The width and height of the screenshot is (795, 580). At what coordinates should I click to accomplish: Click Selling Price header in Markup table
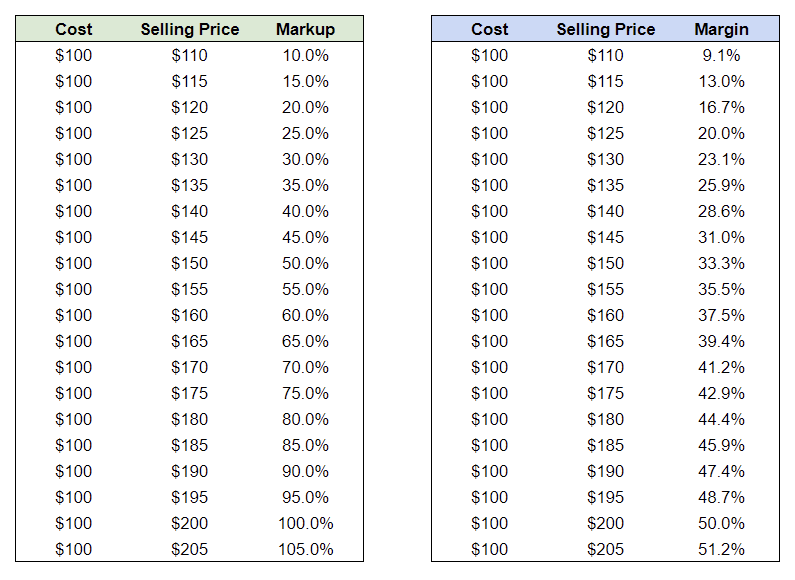click(x=190, y=29)
